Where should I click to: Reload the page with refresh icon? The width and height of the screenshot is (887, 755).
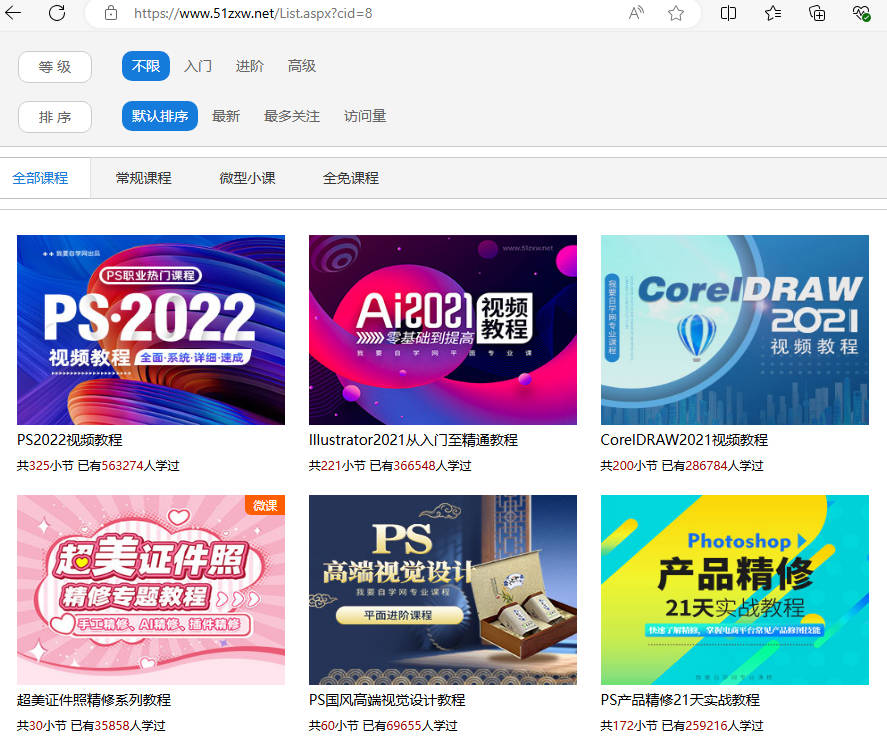point(57,12)
